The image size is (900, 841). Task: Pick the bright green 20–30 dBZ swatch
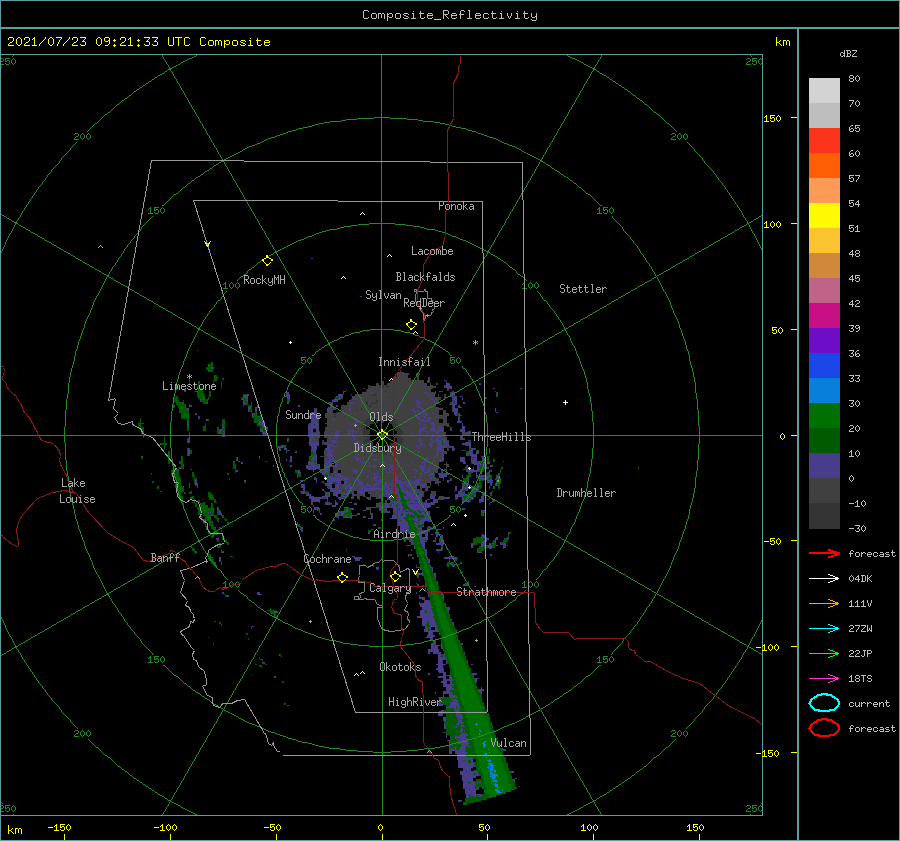click(824, 416)
